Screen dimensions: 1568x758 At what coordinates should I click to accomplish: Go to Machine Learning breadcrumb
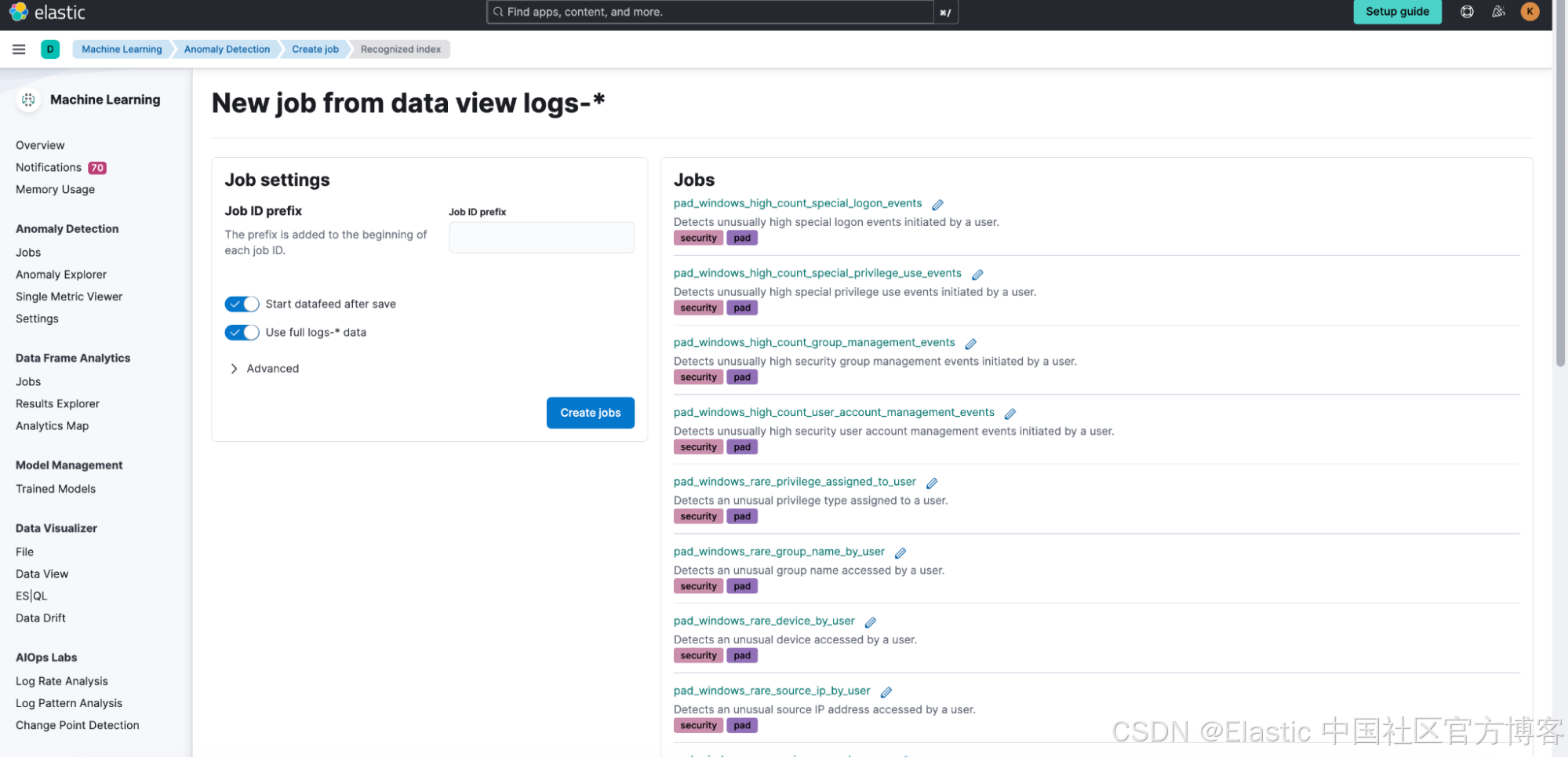(x=122, y=49)
